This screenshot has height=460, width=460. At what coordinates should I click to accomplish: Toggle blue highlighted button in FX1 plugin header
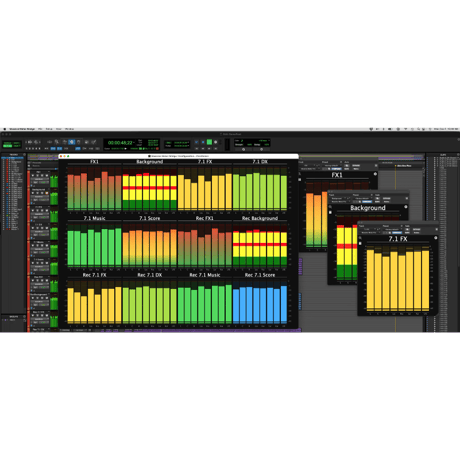point(336,169)
